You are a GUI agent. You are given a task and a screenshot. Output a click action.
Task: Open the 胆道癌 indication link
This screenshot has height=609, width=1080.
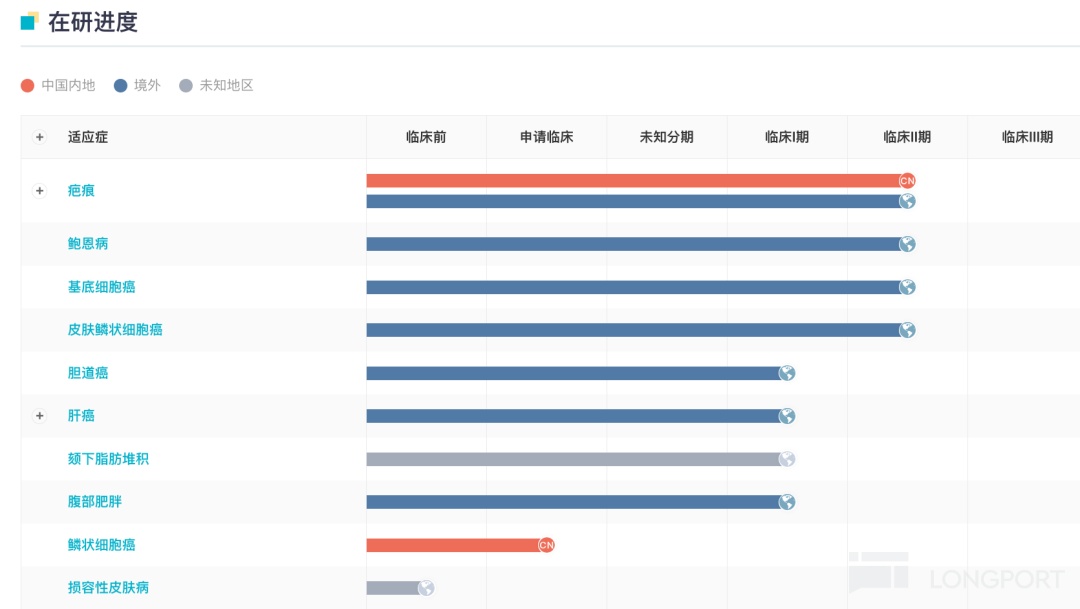(x=88, y=373)
